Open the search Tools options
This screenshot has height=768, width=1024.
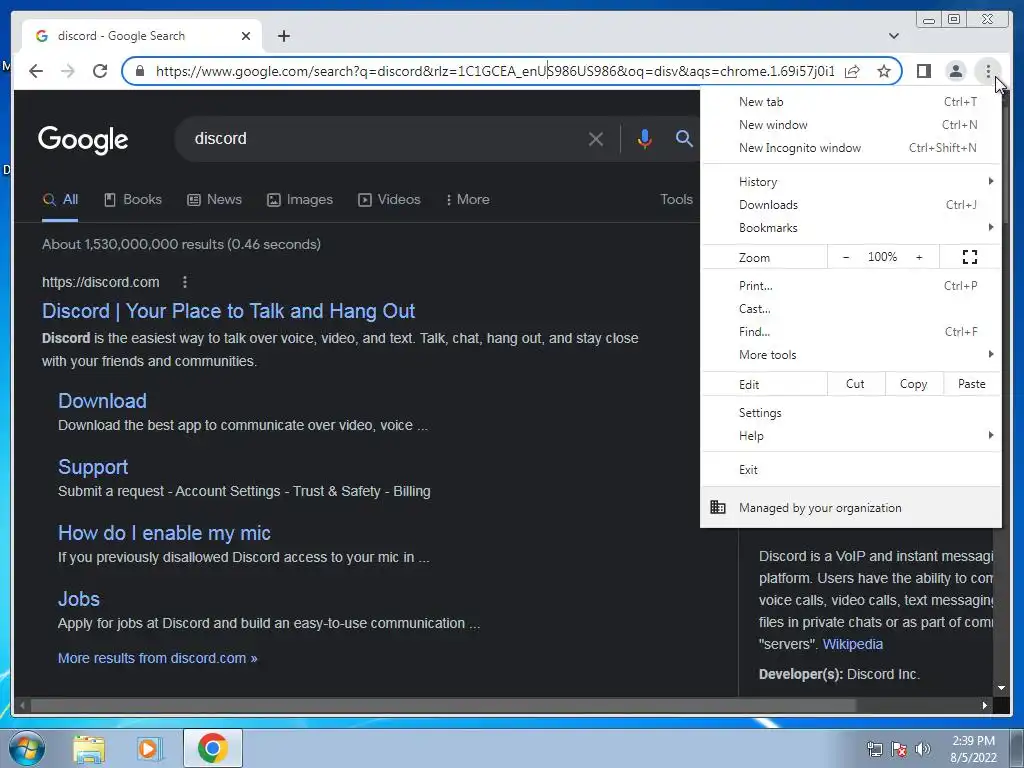[x=676, y=199]
